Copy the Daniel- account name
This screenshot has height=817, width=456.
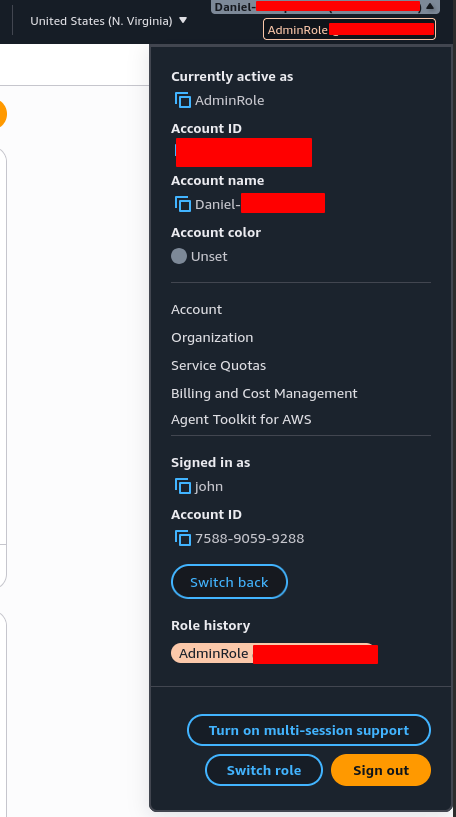183,204
